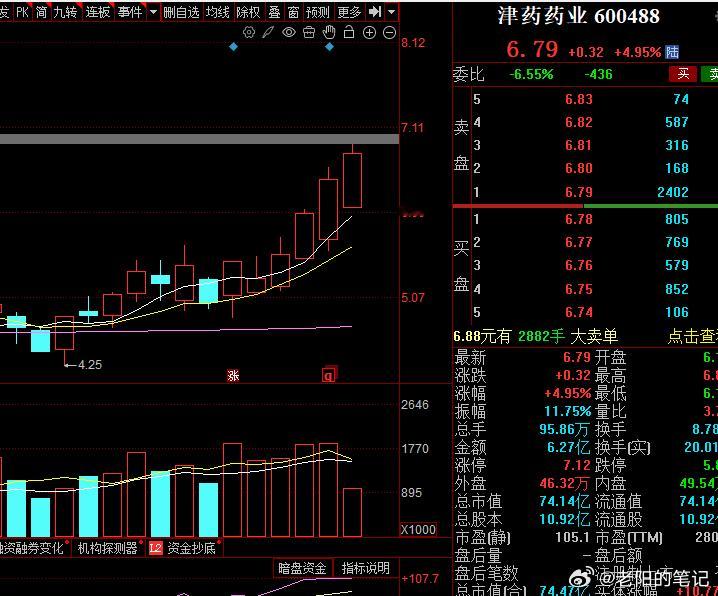Screen dimensions: 718x596
Task: Click the L2 badge icon
Action: tap(156, 548)
